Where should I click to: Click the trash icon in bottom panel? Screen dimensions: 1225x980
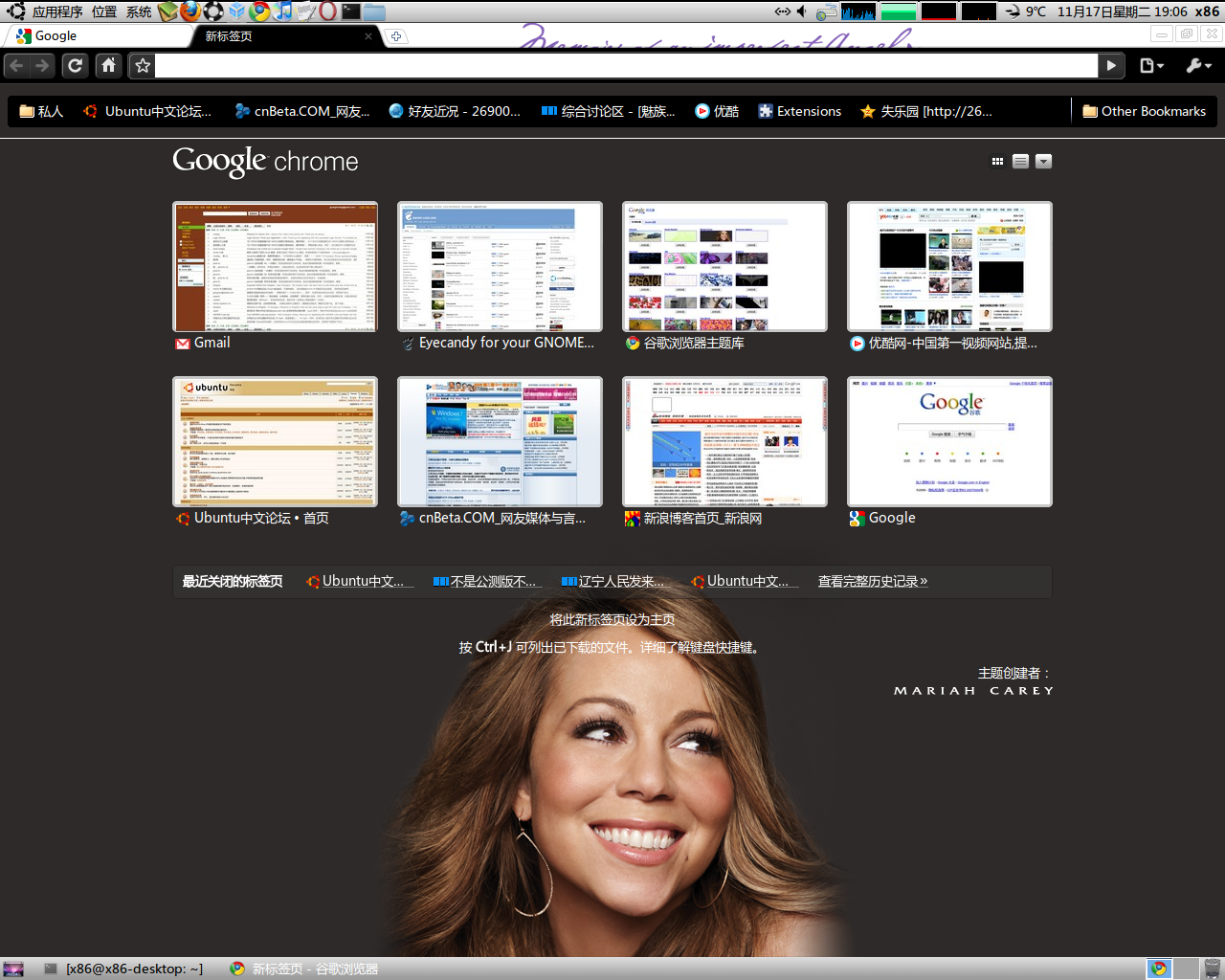pyautogui.click(x=1213, y=969)
